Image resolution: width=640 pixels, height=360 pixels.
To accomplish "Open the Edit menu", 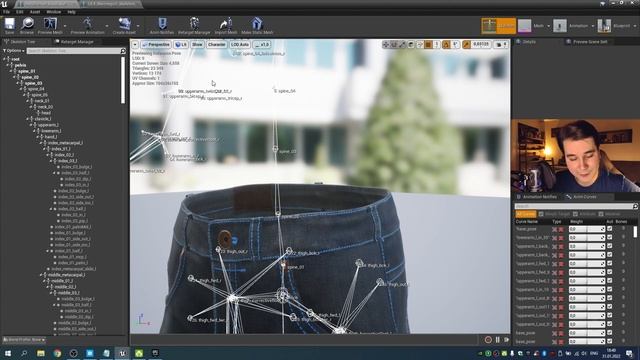I will click(x=20, y=12).
